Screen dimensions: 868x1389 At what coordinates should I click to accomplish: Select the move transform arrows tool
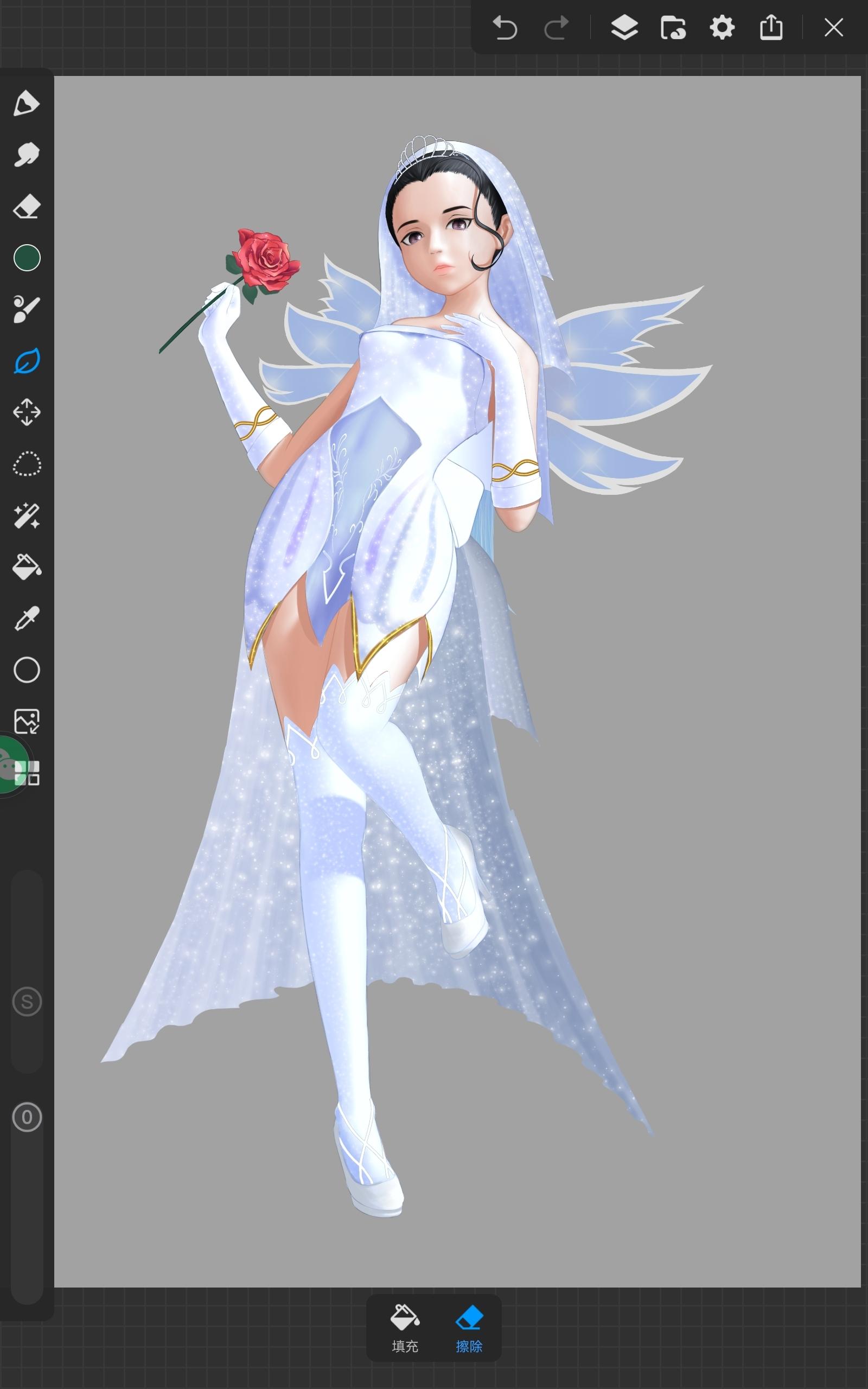(x=27, y=412)
